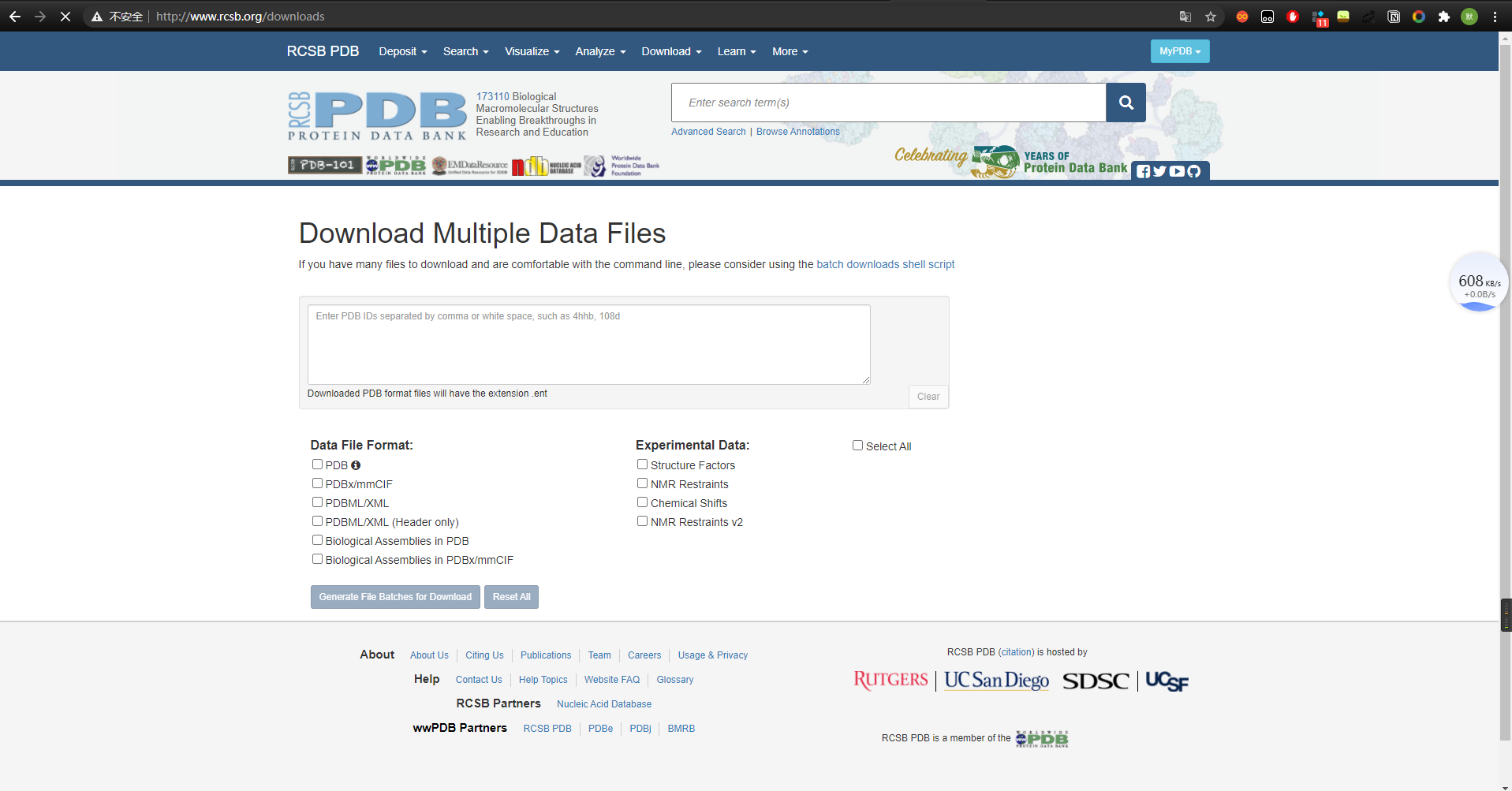Click the PDB-101 logo
The image size is (1512, 791).
tap(325, 165)
